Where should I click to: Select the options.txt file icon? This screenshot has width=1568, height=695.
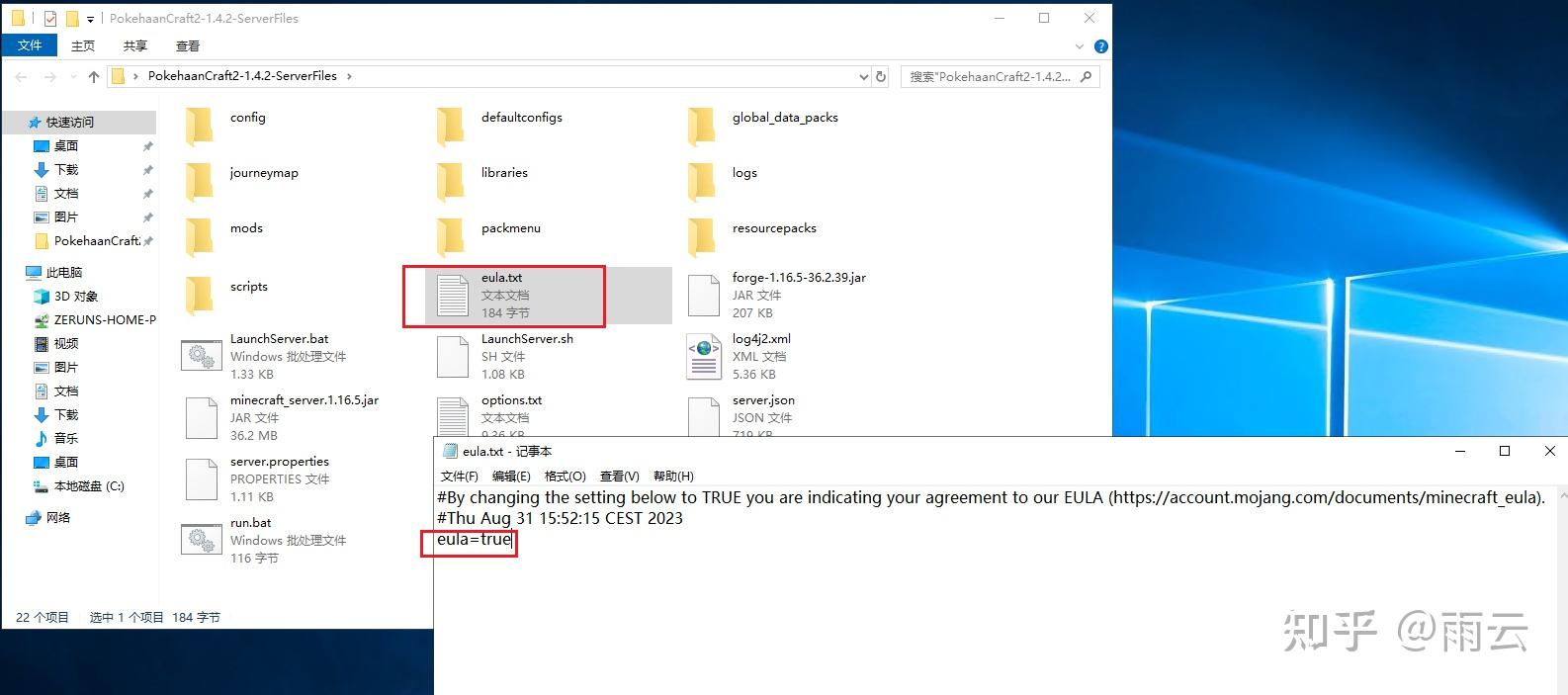point(453,416)
